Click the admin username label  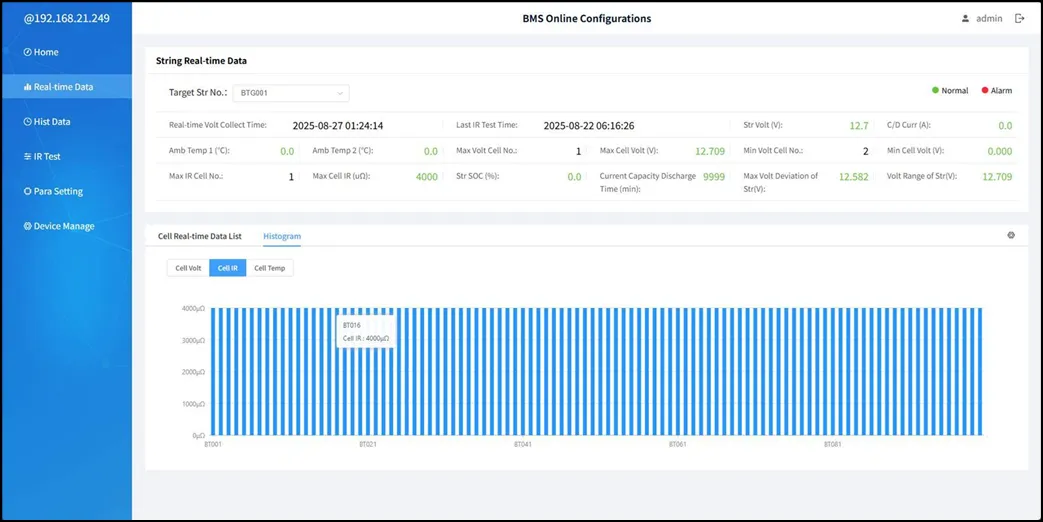point(989,19)
